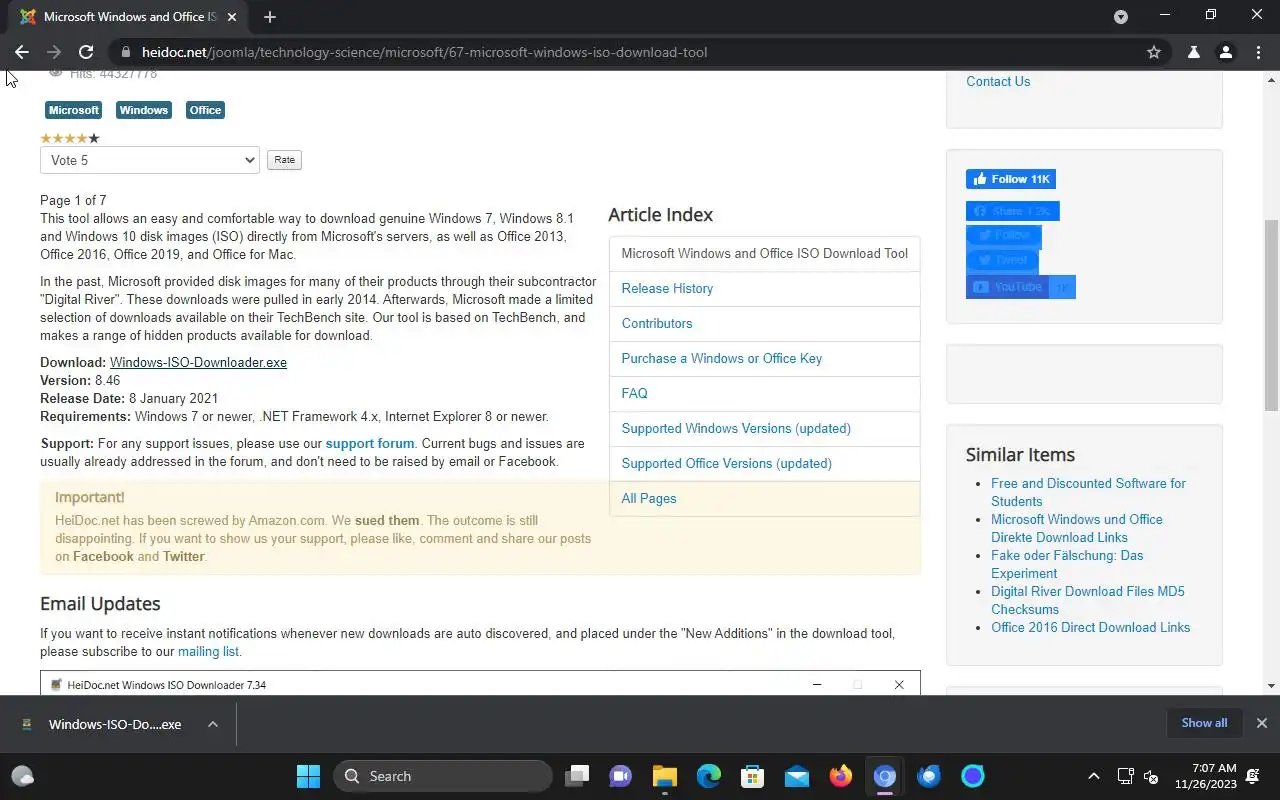Open Supported Office Versions (updated)
This screenshot has width=1280, height=800.
[727, 464]
